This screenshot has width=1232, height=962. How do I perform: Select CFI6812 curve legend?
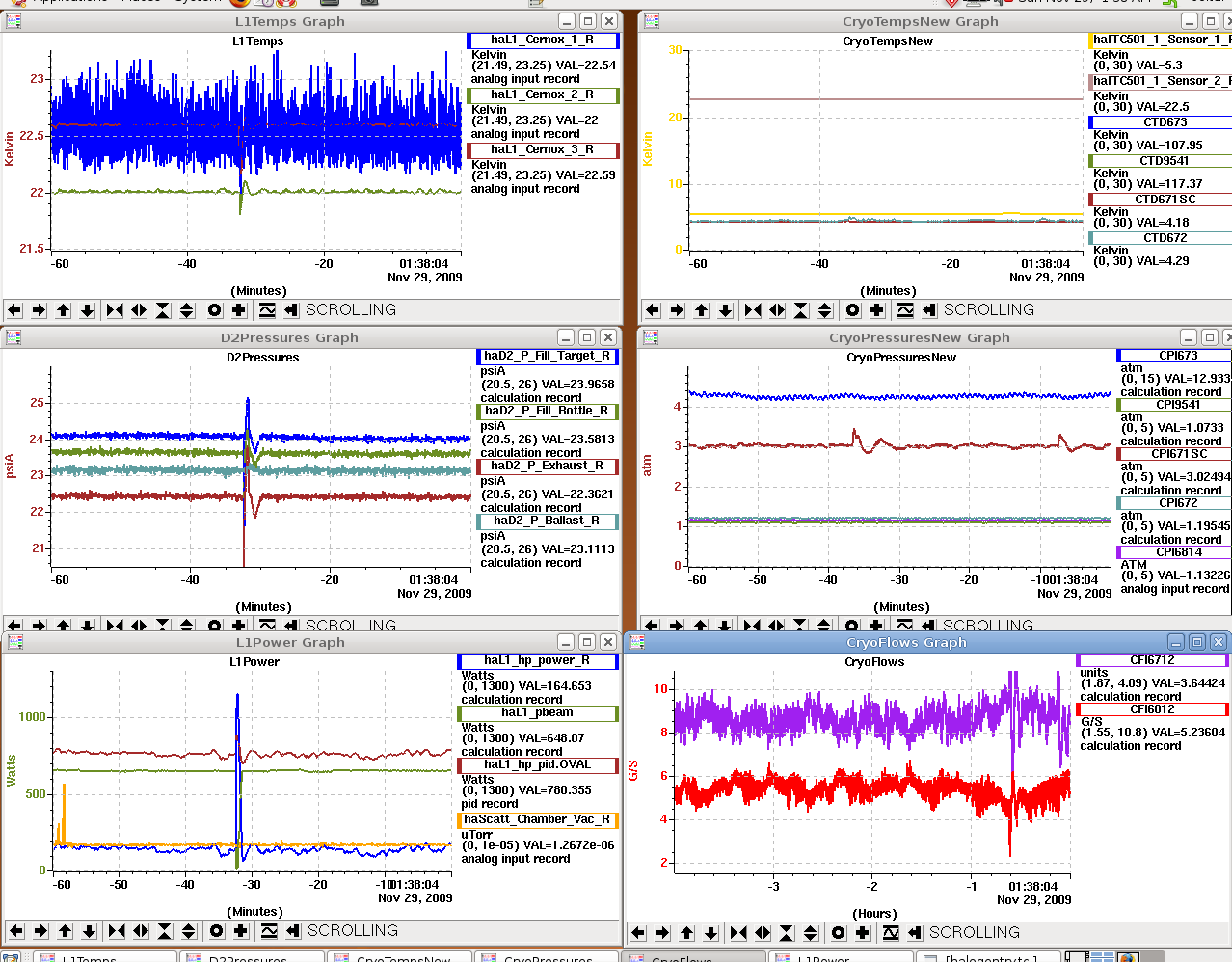(1153, 709)
